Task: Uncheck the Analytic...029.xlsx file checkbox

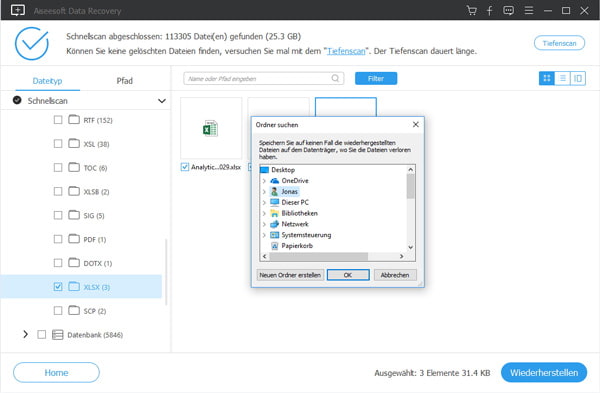Action: point(185,167)
